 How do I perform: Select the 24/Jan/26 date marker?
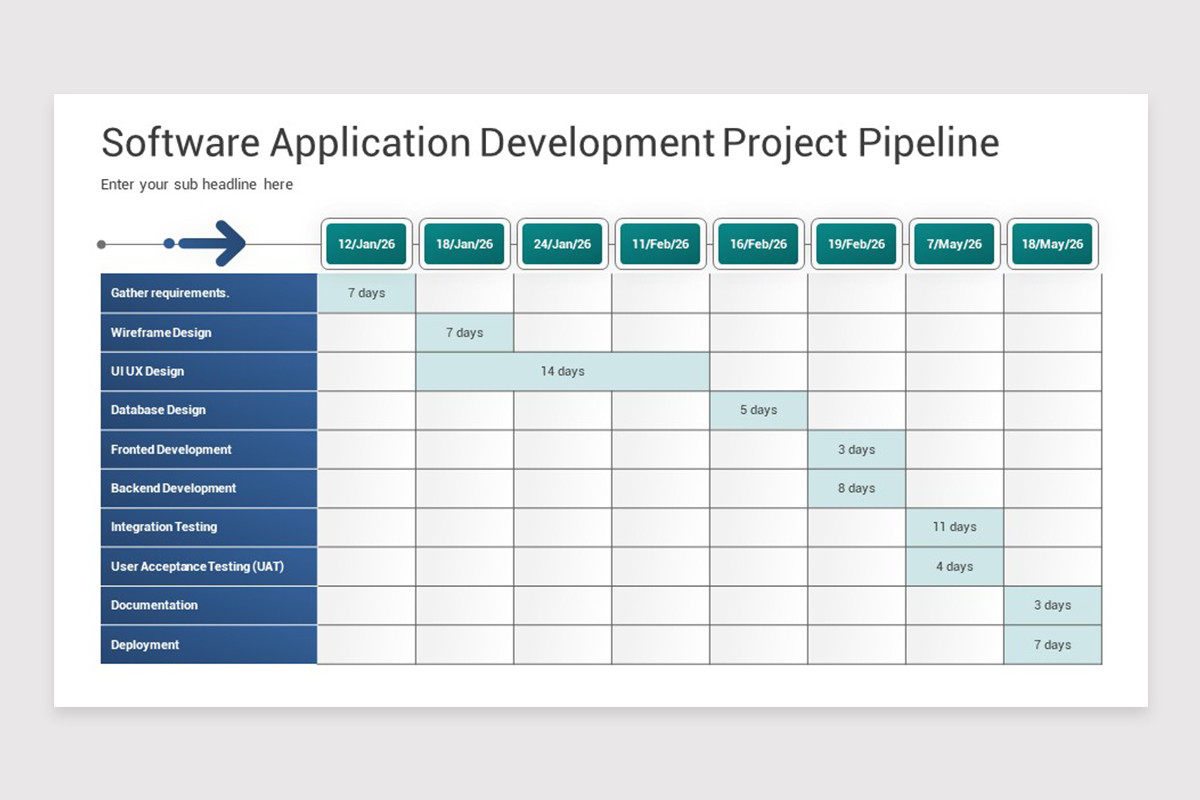[561, 243]
